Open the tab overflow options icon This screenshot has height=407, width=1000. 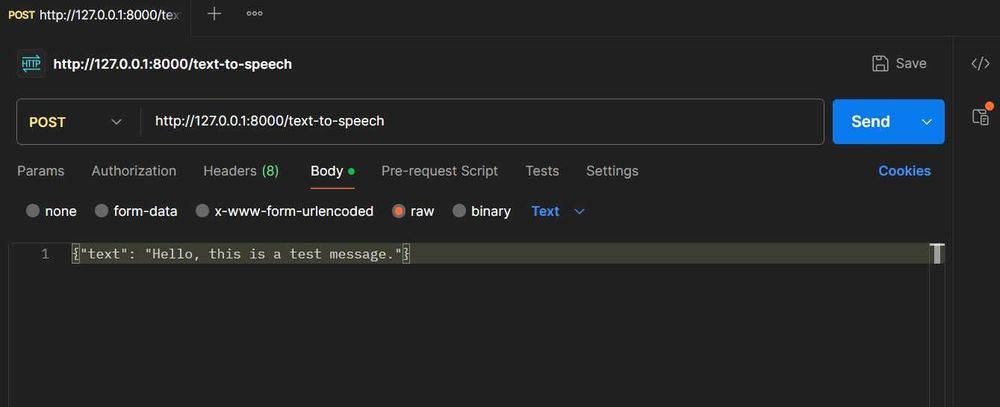pos(254,14)
